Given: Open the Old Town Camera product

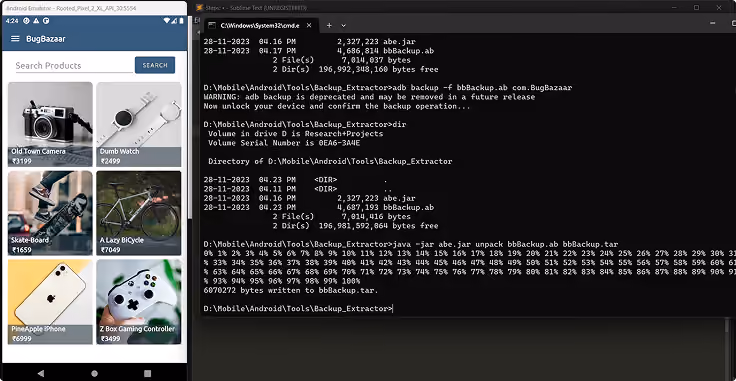Looking at the screenshot, I should coord(50,124).
